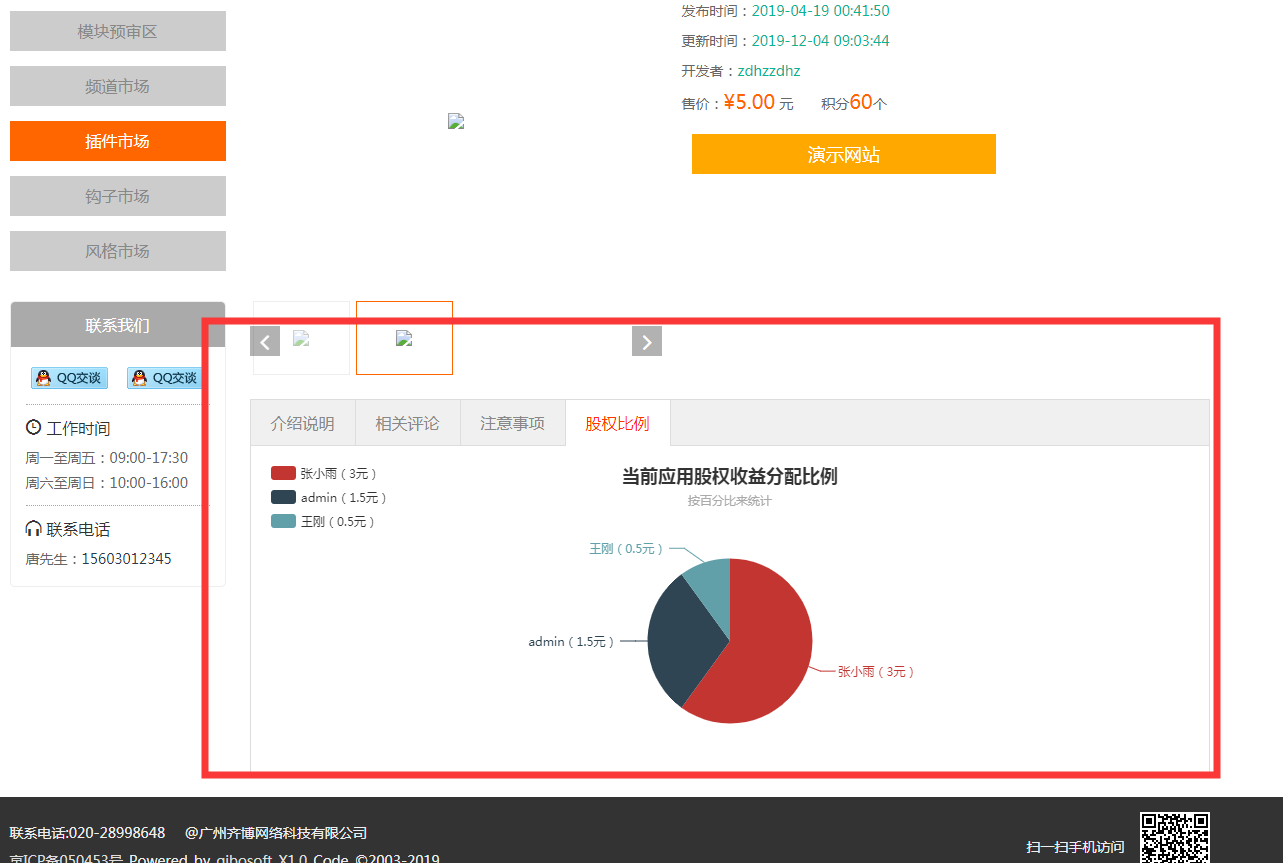The image size is (1283, 863).
Task: Open 频道市场 in the sidebar
Action: pyautogui.click(x=118, y=86)
